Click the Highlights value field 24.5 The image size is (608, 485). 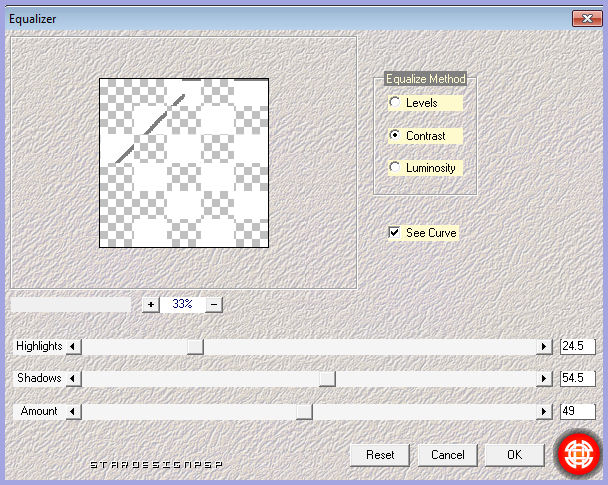point(578,346)
